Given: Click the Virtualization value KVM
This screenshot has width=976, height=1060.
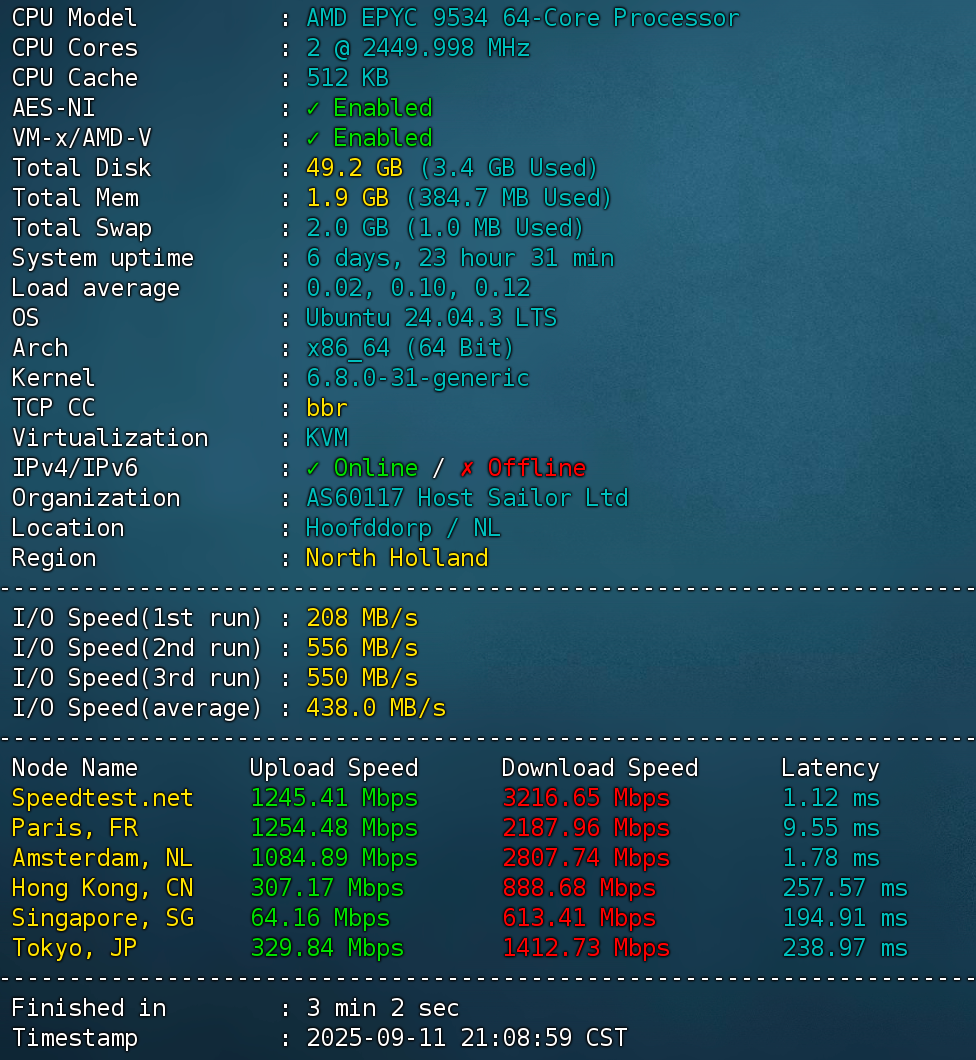Looking at the screenshot, I should click(x=326, y=438).
